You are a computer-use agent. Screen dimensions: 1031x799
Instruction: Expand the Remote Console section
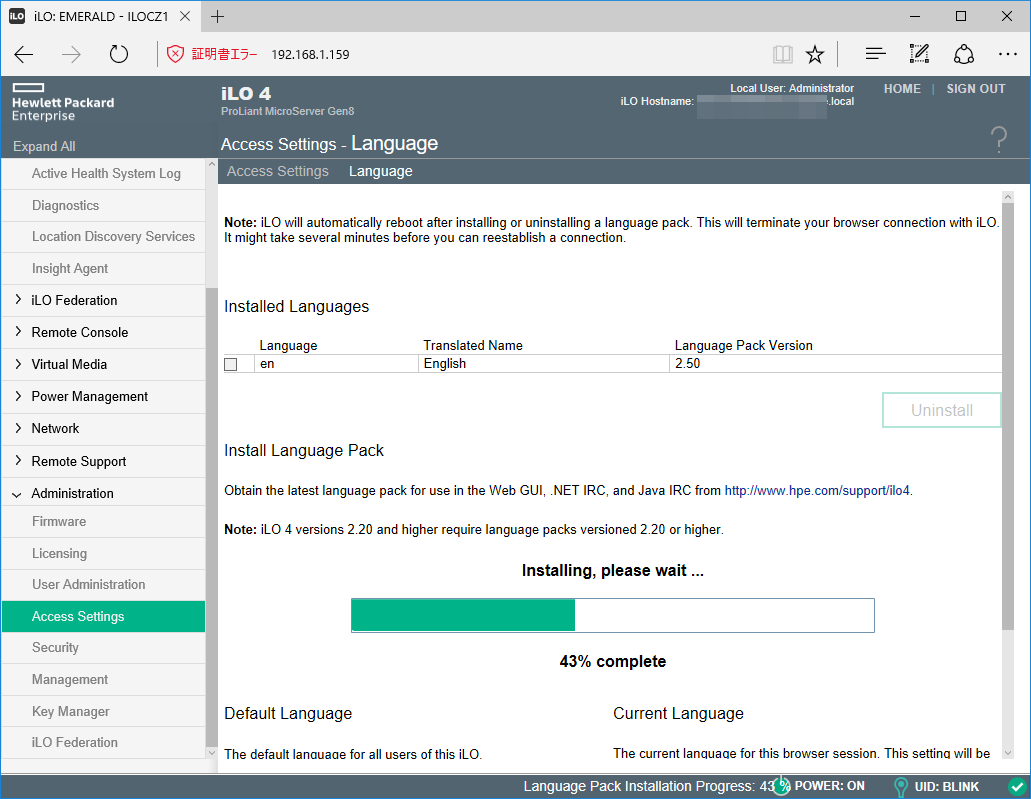pos(18,332)
